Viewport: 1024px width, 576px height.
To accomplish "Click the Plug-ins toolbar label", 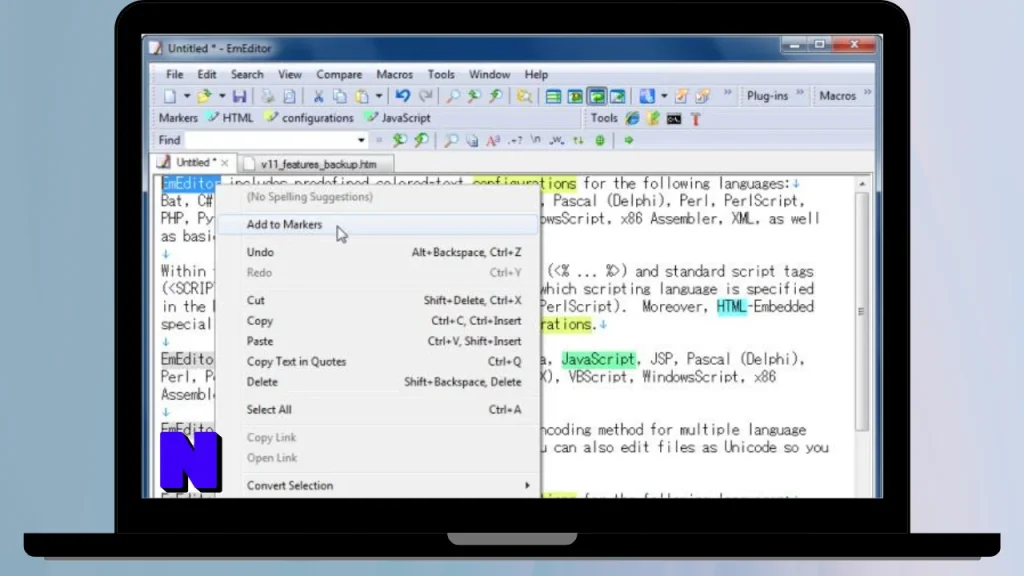I will pyautogui.click(x=767, y=96).
